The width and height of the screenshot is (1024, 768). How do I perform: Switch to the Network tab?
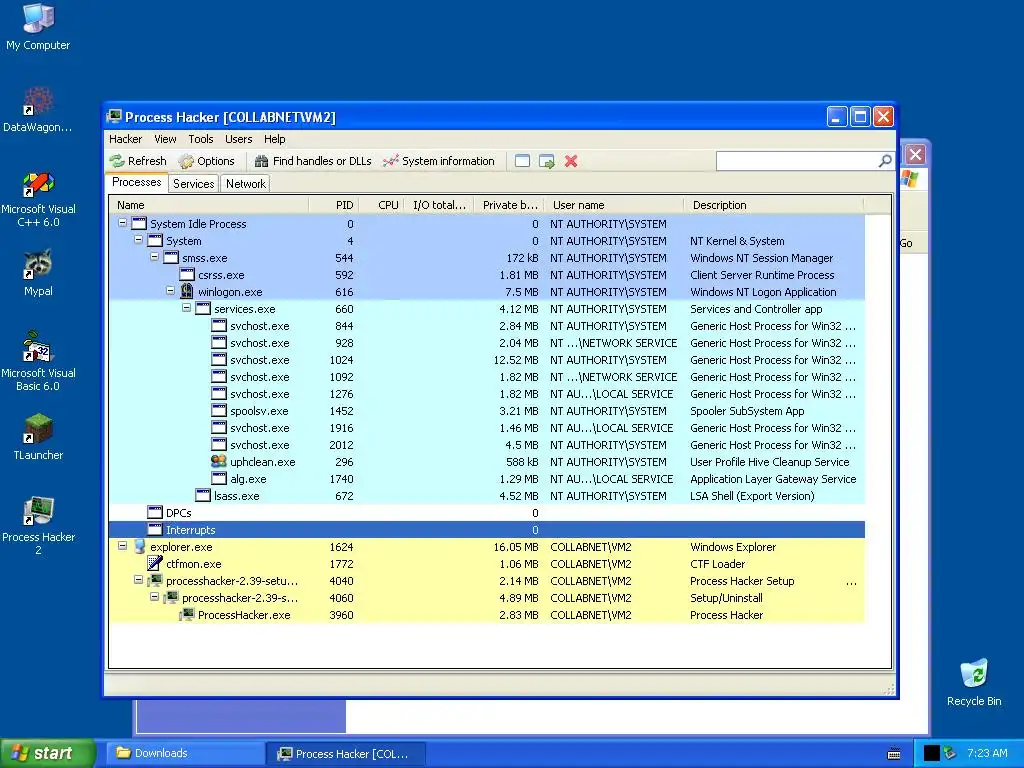[x=246, y=184]
